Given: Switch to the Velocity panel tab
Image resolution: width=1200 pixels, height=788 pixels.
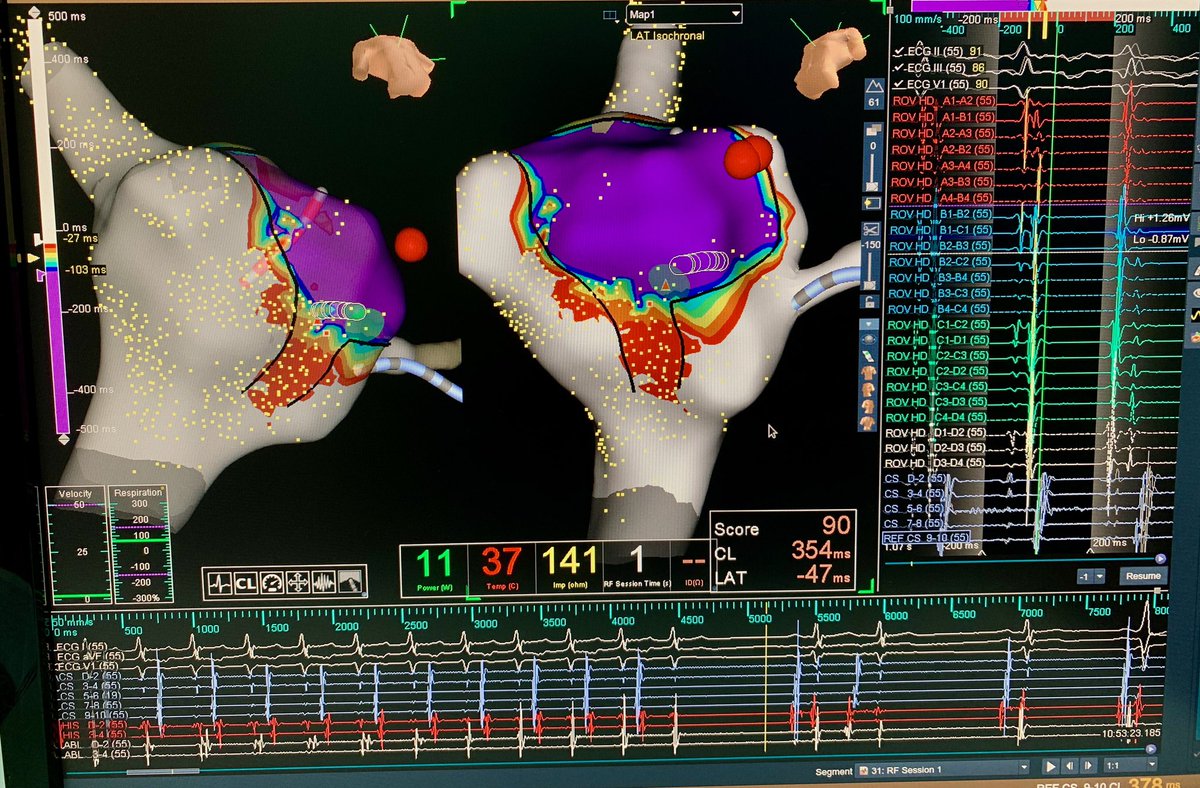Looking at the screenshot, I should point(74,494).
